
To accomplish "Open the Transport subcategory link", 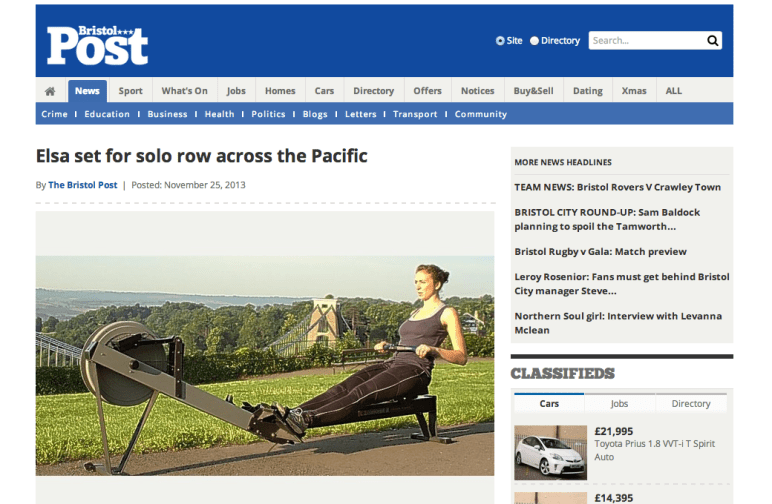I will click(415, 114).
